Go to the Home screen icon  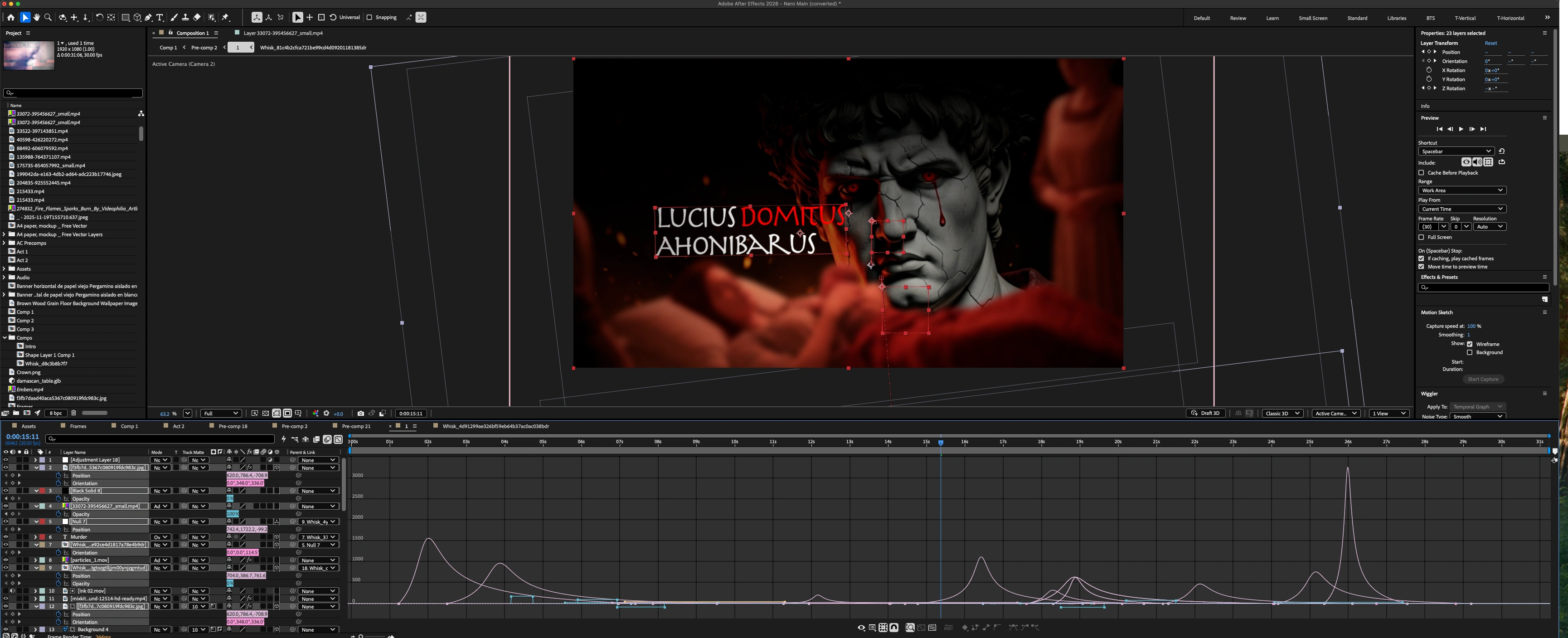point(10,18)
